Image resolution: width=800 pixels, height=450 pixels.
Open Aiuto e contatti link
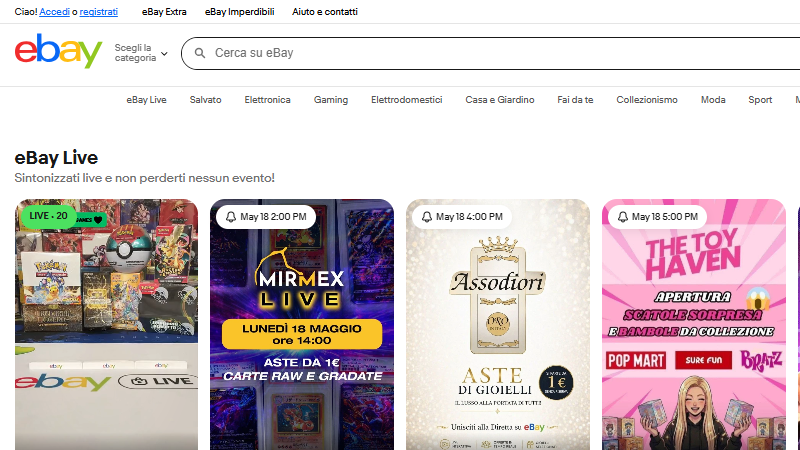tap(325, 12)
